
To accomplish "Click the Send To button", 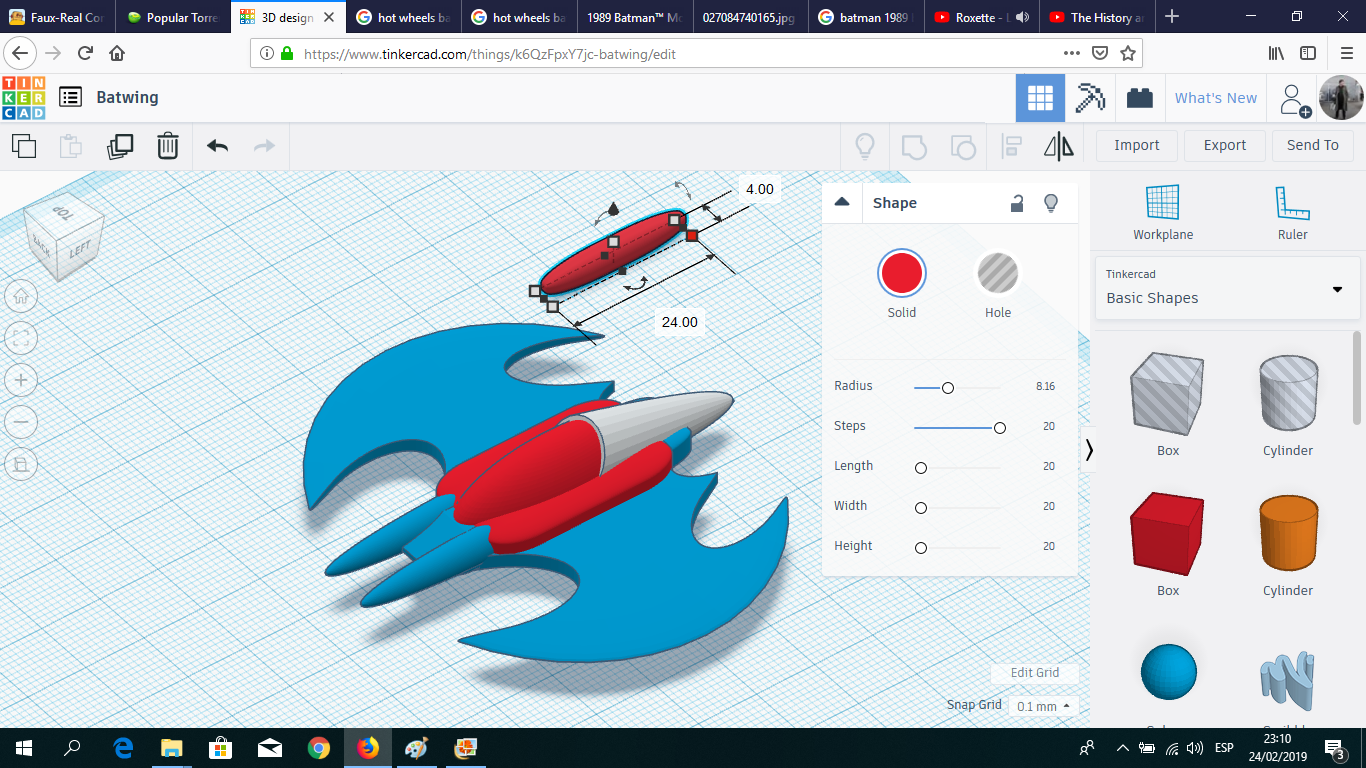I will (x=1313, y=145).
